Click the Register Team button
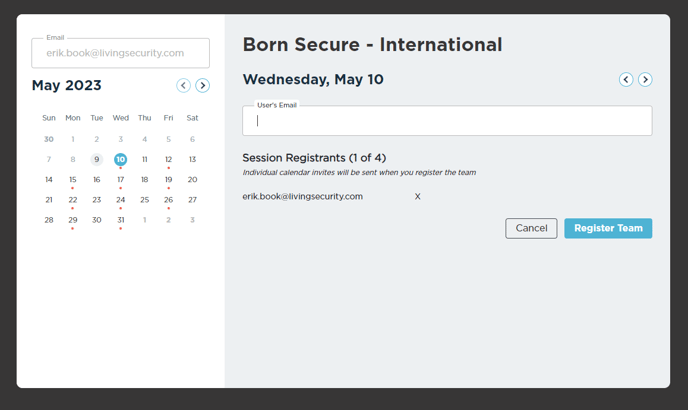This screenshot has height=410, width=688. tap(608, 228)
